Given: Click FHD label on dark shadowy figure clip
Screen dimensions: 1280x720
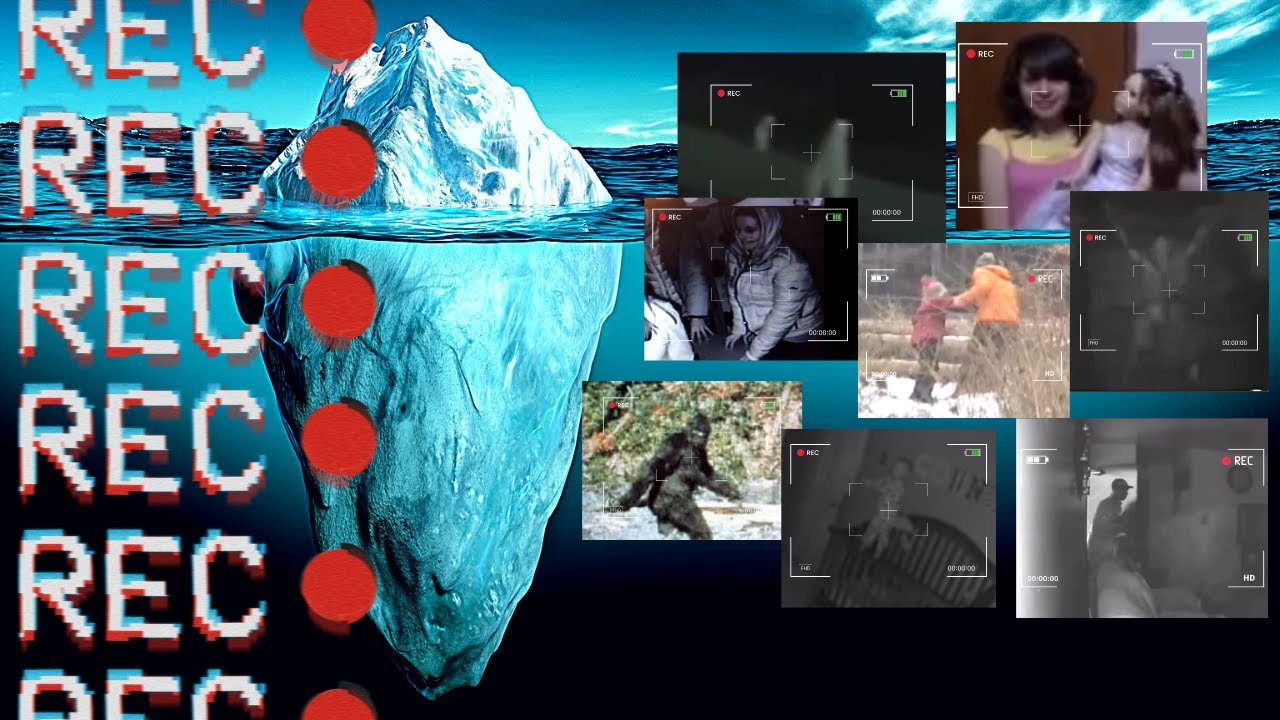Looking at the screenshot, I should click(x=1095, y=343).
